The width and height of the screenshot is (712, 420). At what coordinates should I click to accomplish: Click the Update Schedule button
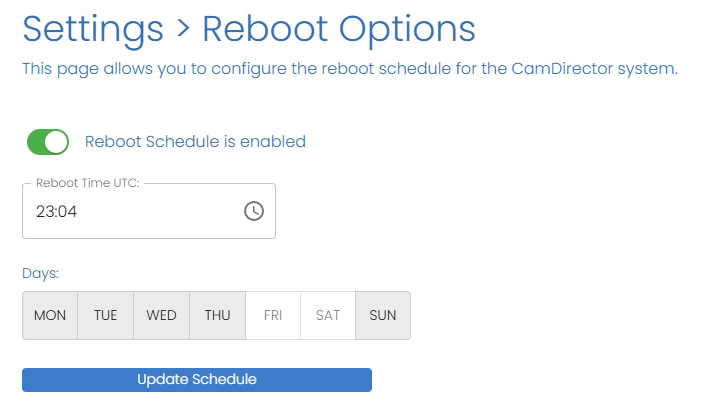coord(197,380)
